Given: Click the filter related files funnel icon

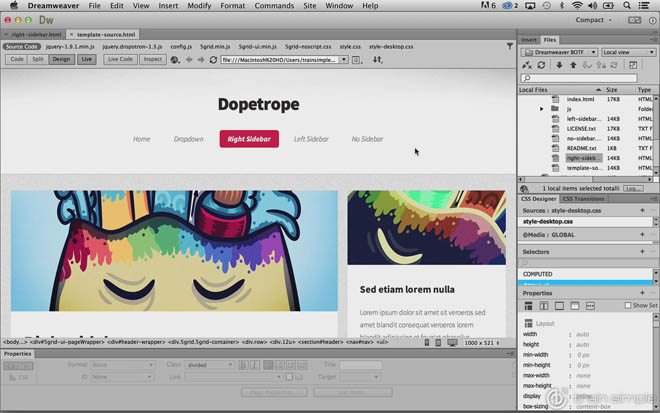Looking at the screenshot, I should pyautogui.click(x=510, y=46).
